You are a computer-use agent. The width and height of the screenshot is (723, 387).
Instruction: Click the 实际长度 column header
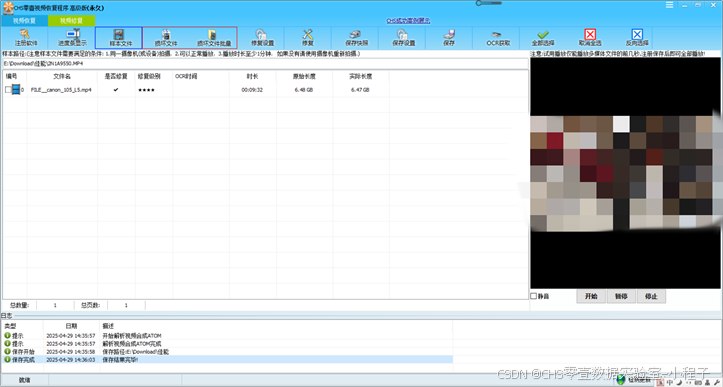[360, 76]
